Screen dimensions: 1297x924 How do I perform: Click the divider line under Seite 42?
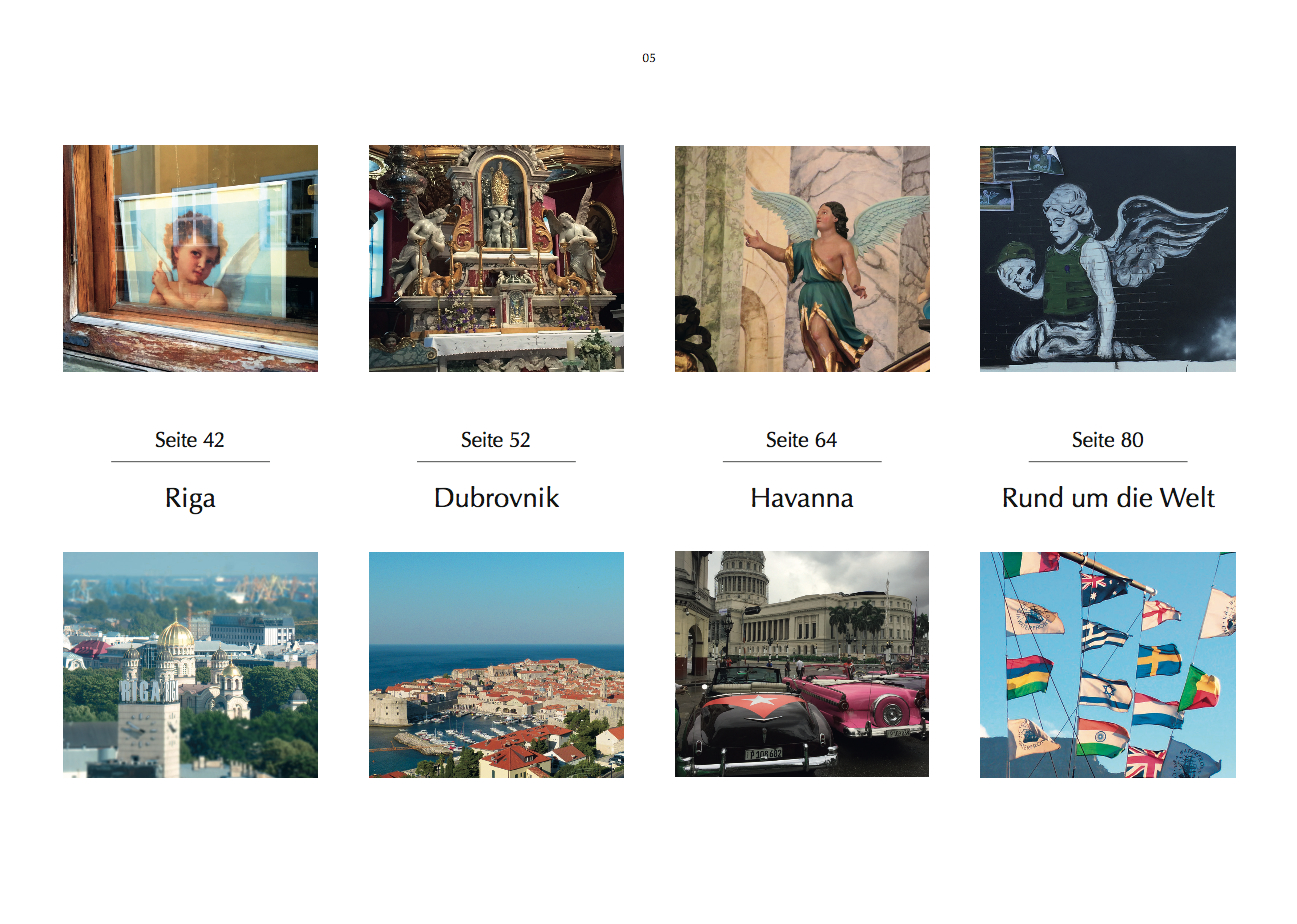click(x=190, y=462)
